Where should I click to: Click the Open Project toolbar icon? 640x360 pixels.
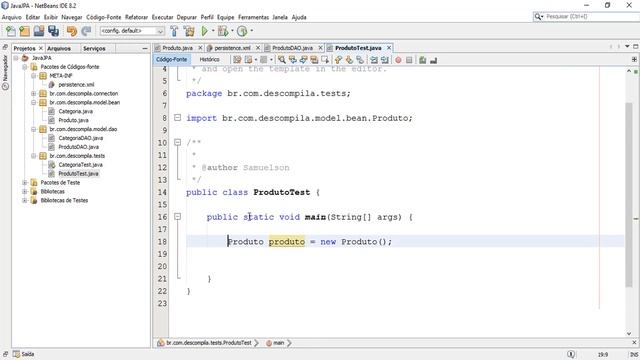(x=39, y=31)
